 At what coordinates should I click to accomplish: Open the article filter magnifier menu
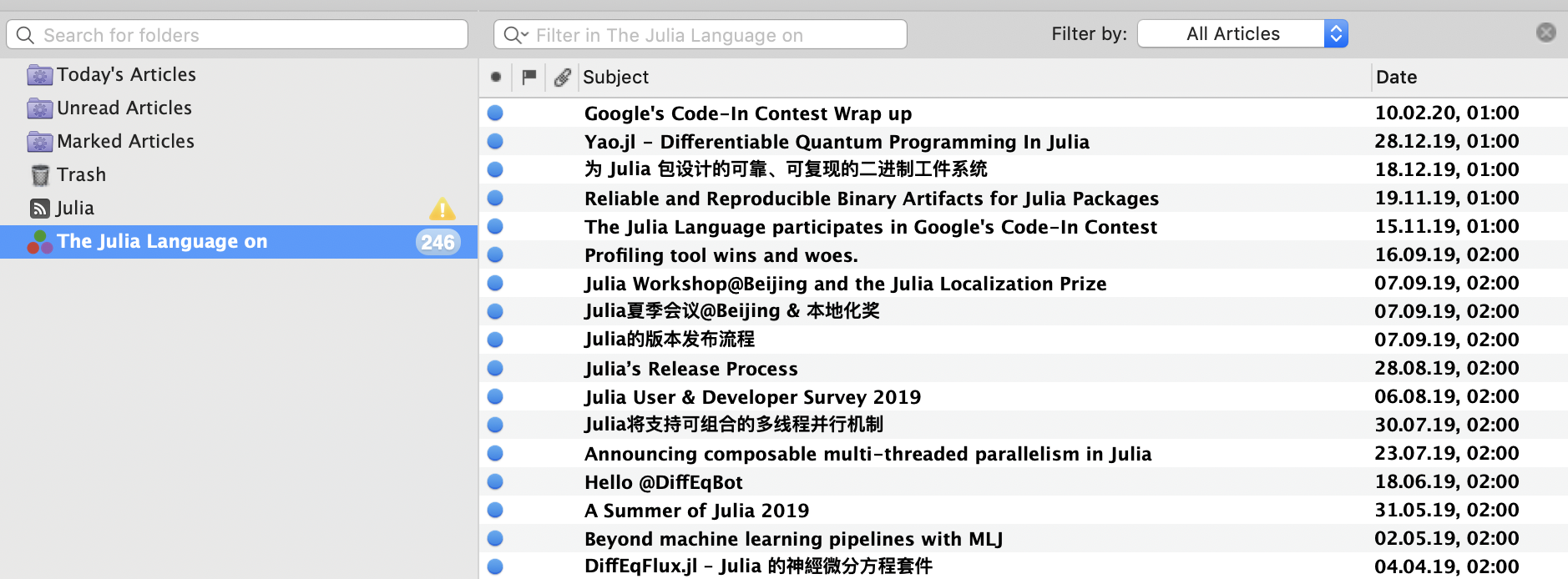(515, 35)
